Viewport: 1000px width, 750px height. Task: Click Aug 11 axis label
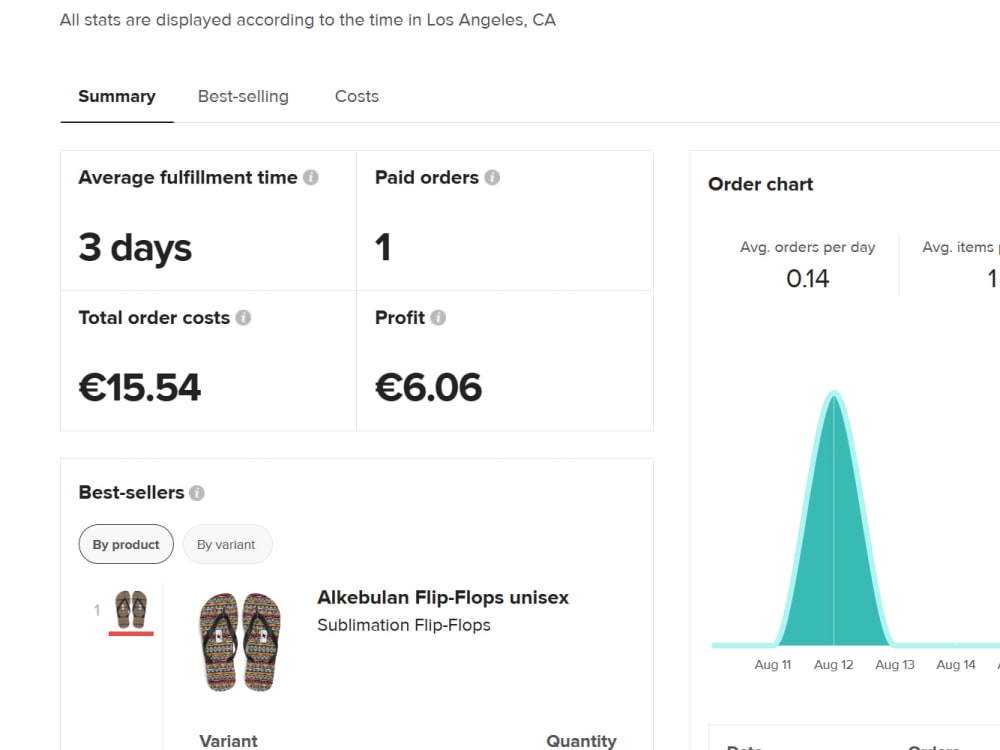coord(772,665)
